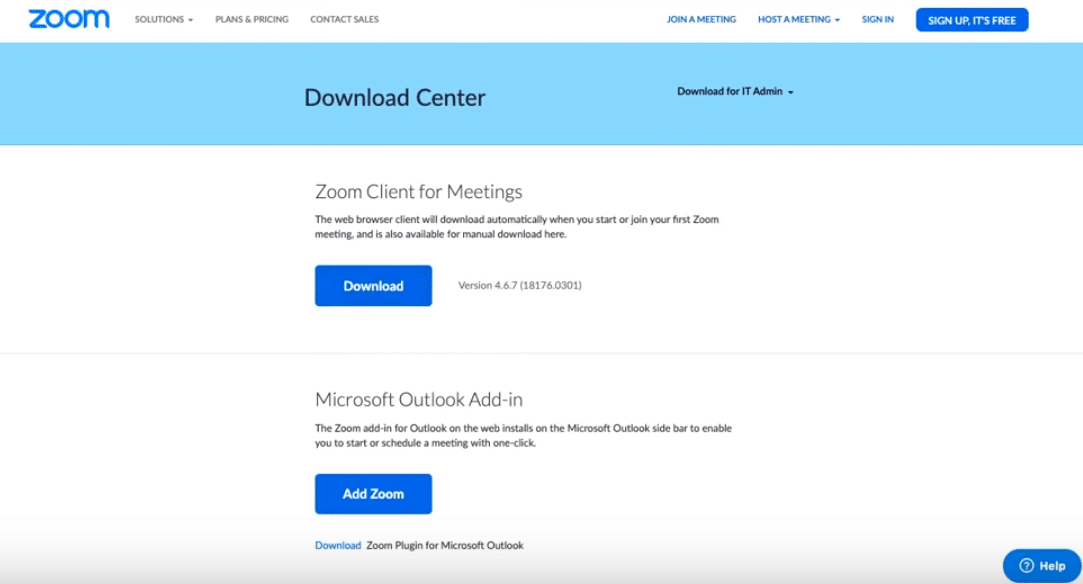The height and width of the screenshot is (584, 1083).
Task: Click the Download Center page heading
Action: [x=395, y=98]
